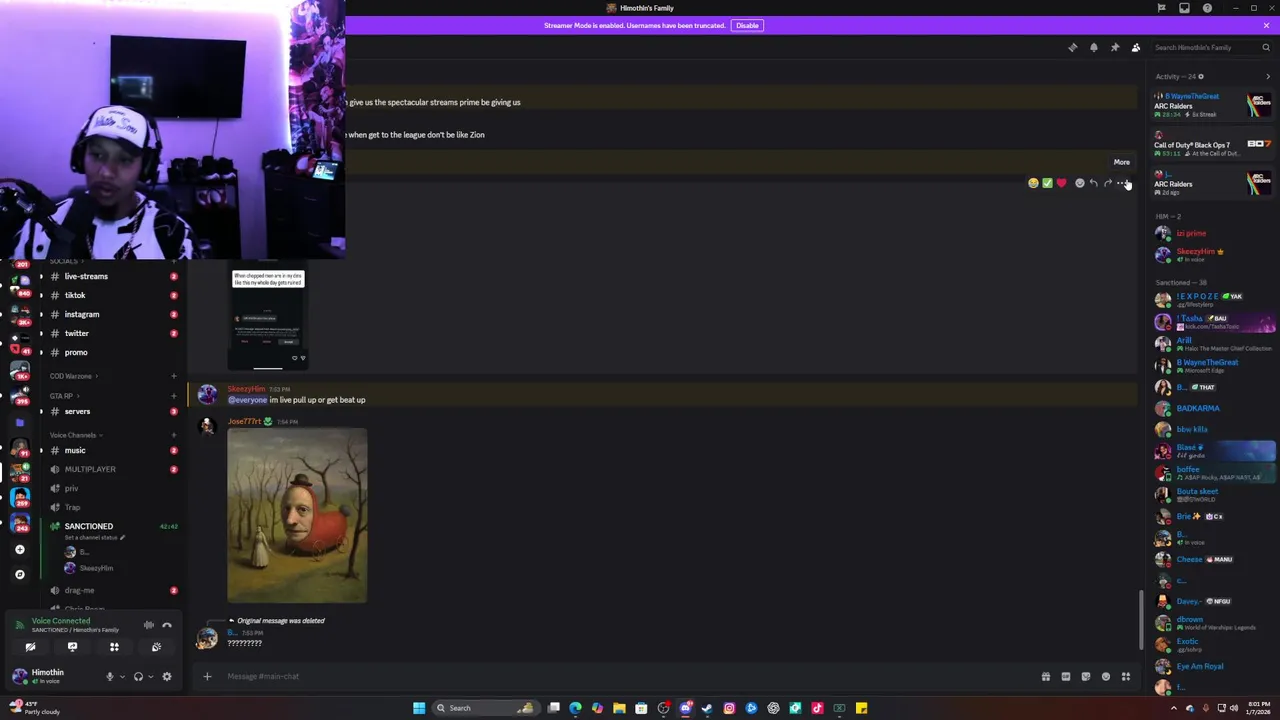Expand the Activity section arrow

pos(1269,76)
